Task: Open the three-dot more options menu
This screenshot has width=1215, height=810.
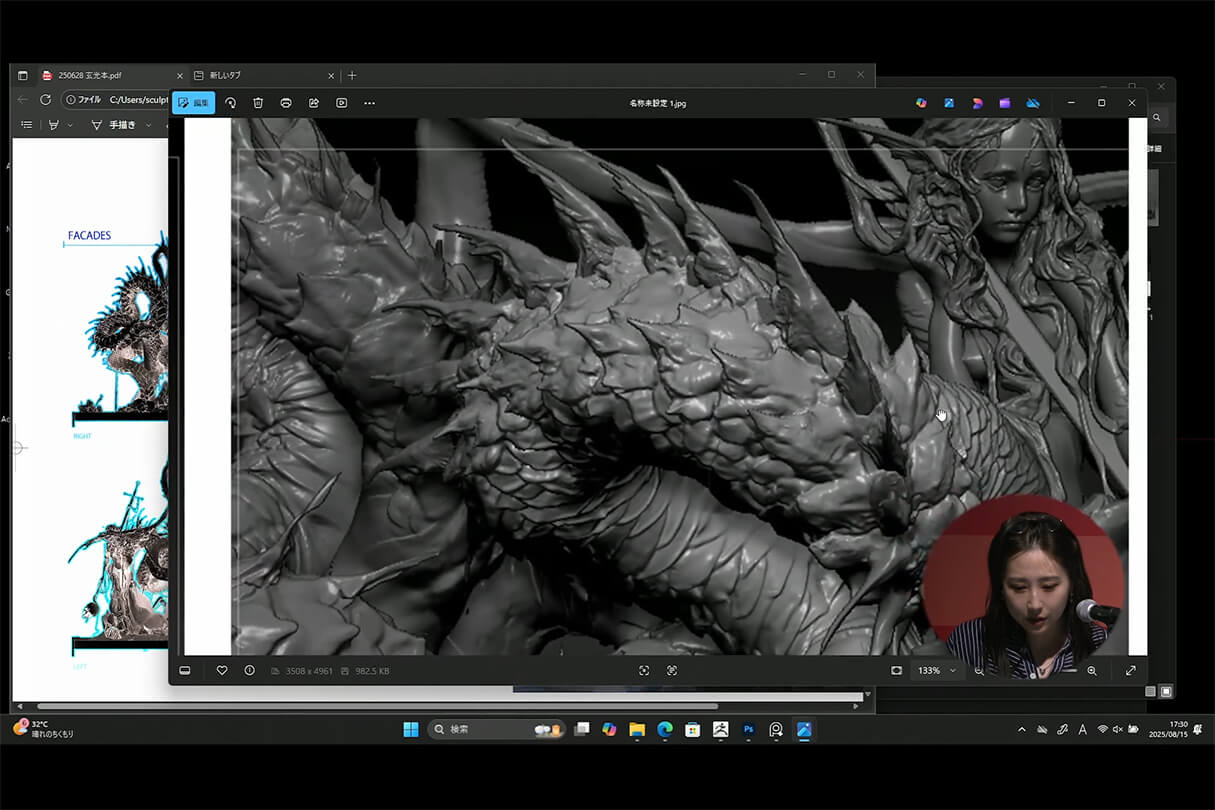Action: click(370, 103)
